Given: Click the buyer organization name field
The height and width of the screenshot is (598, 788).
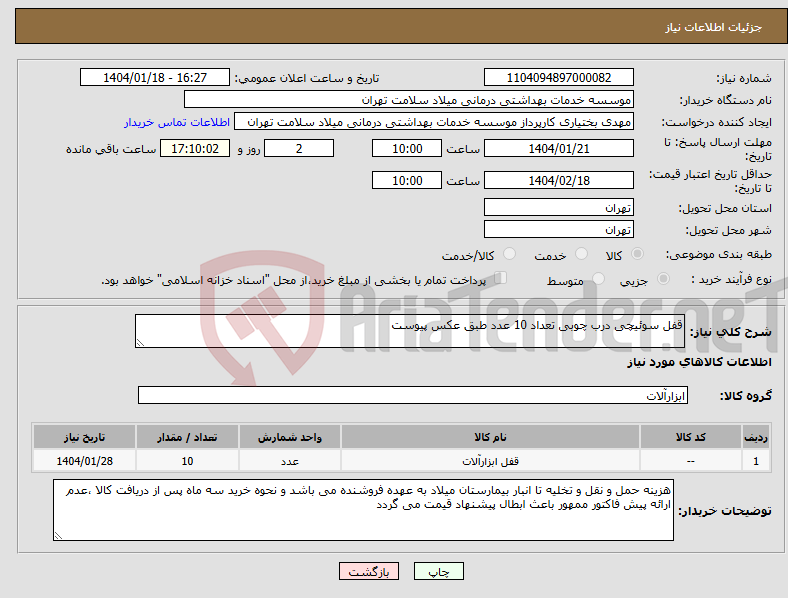Looking at the screenshot, I should 409,99.
